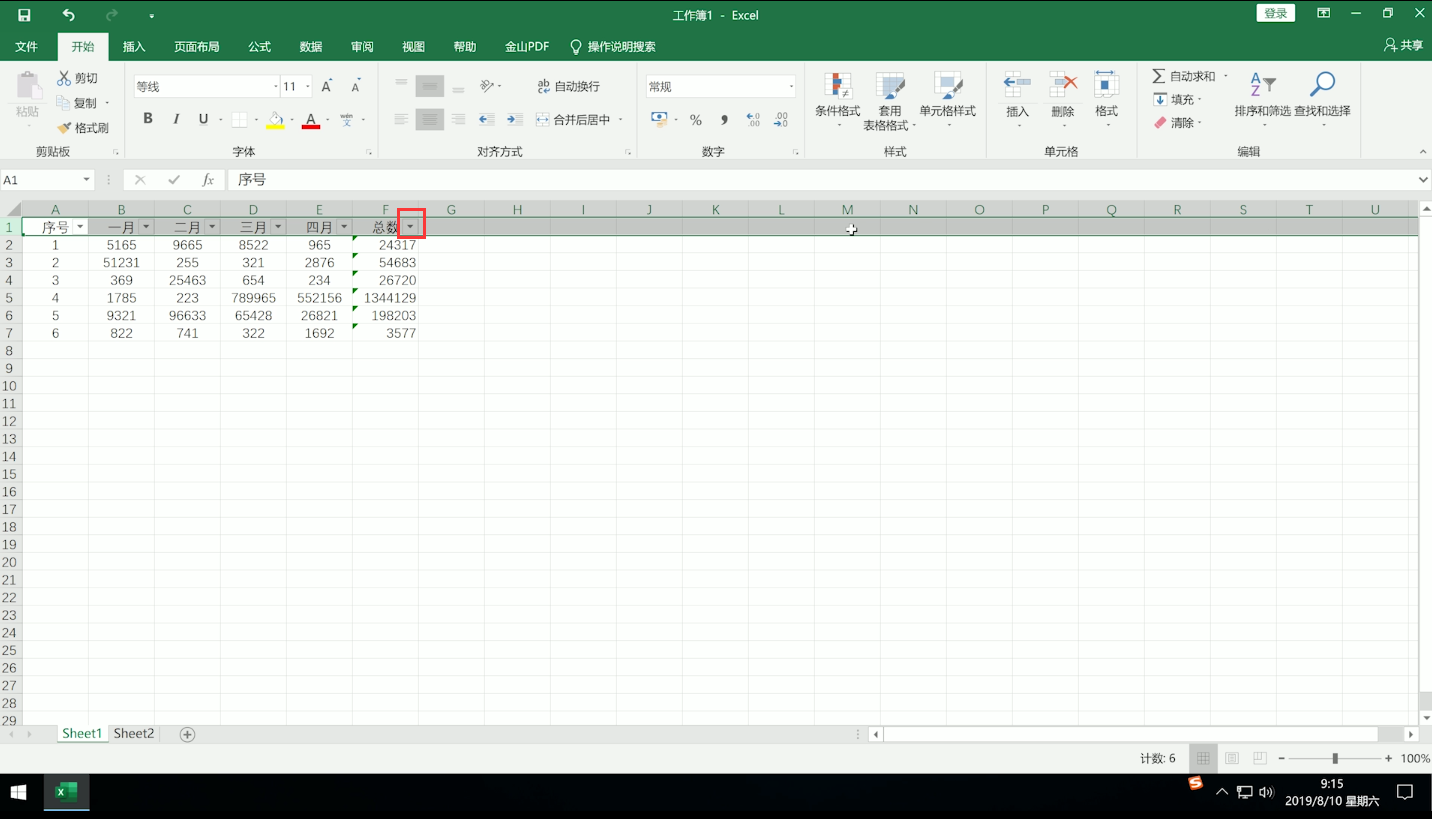Increase the indent level

point(515,119)
